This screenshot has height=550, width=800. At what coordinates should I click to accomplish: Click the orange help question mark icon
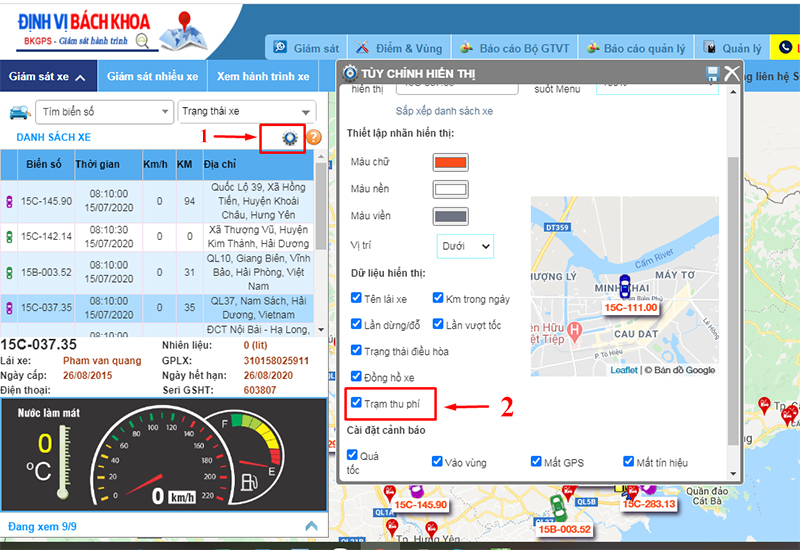(x=314, y=137)
